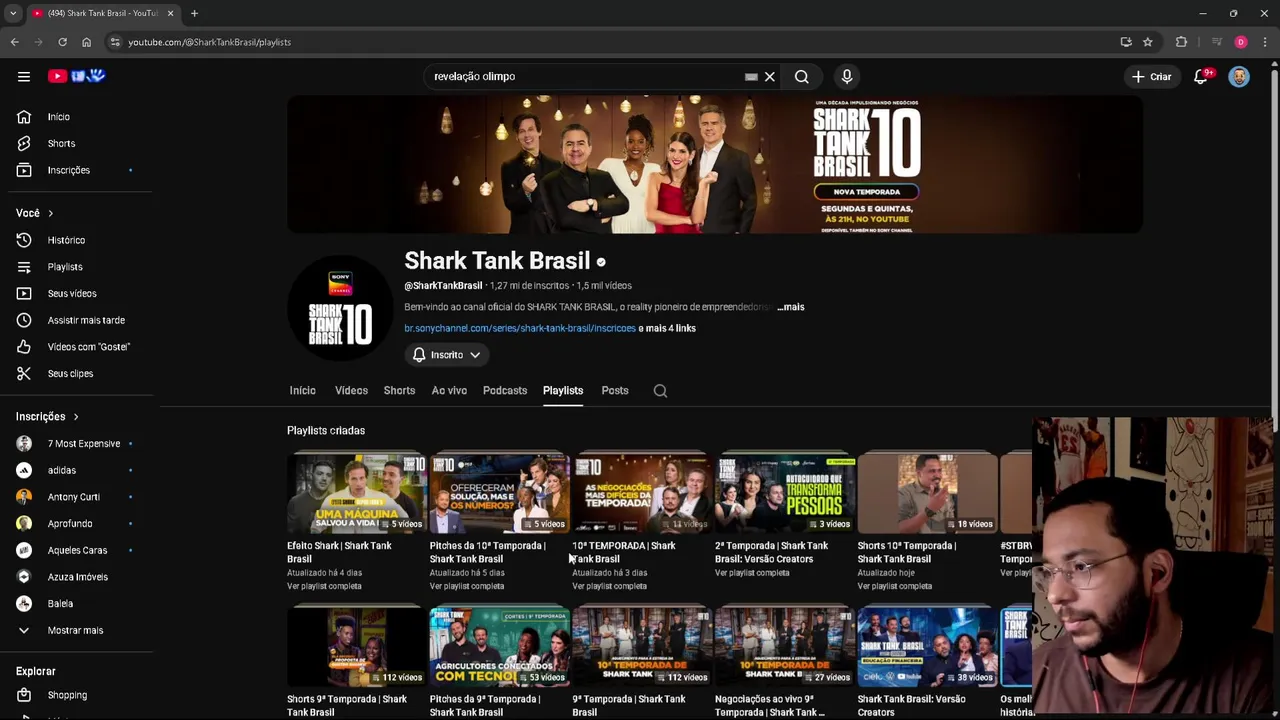Screen dimensions: 1280x720
Task: Click Shark Tank Brasil channel avatar
Action: [x=340, y=309]
